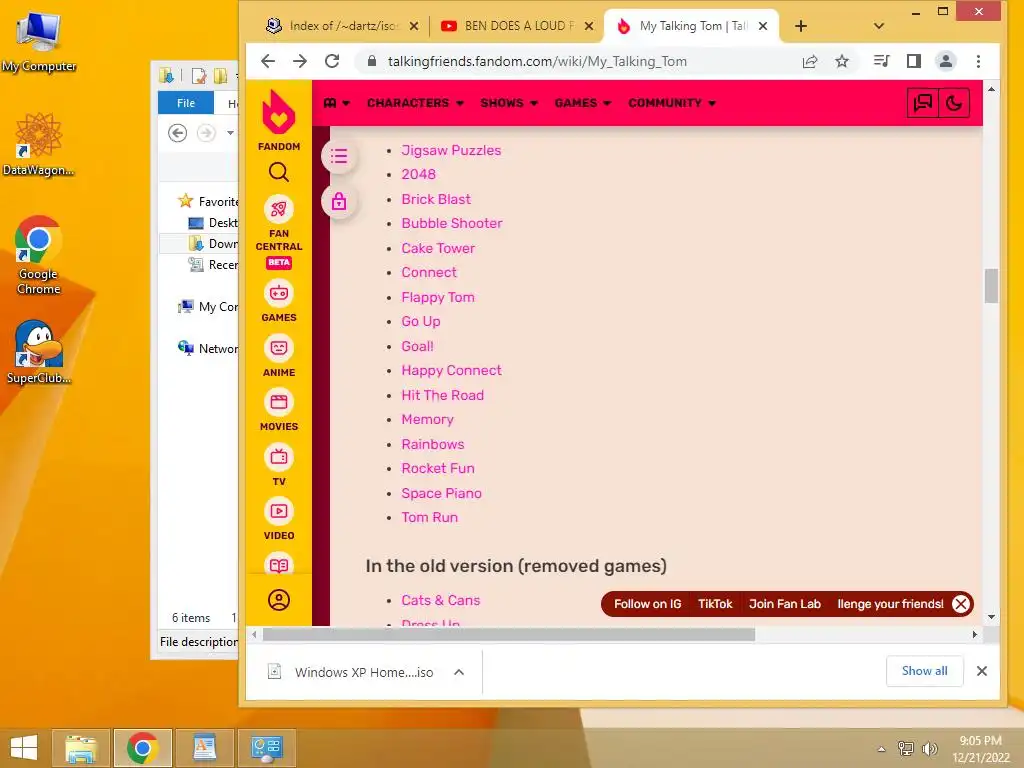The image size is (1024, 768).
Task: Show hidden system tray icons
Action: (x=881, y=749)
